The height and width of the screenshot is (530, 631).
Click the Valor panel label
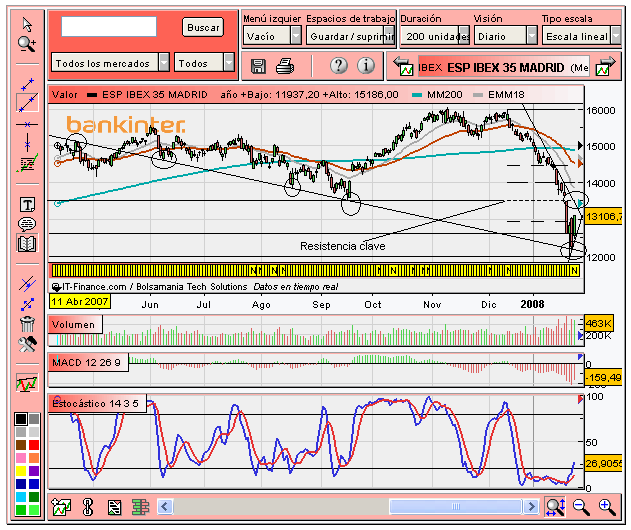[x=64, y=95]
